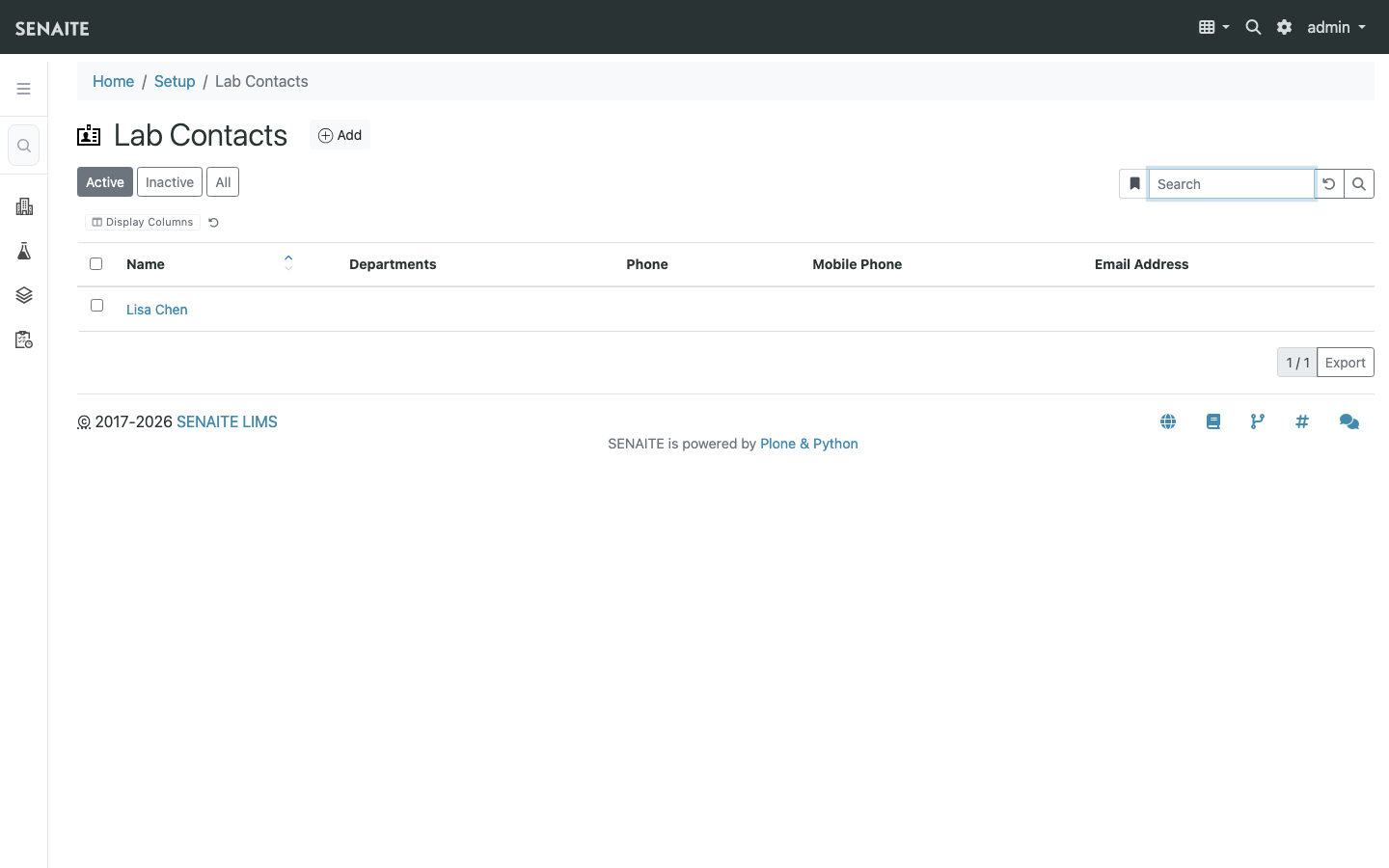The width and height of the screenshot is (1389, 868).
Task: Add a new lab contact
Action: pos(340,135)
